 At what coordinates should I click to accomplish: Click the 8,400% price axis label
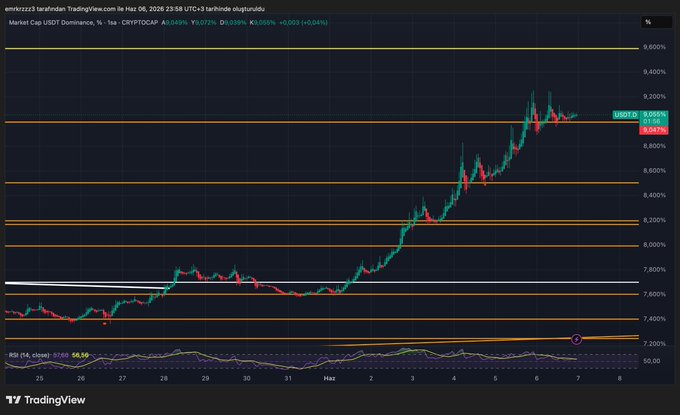point(654,195)
